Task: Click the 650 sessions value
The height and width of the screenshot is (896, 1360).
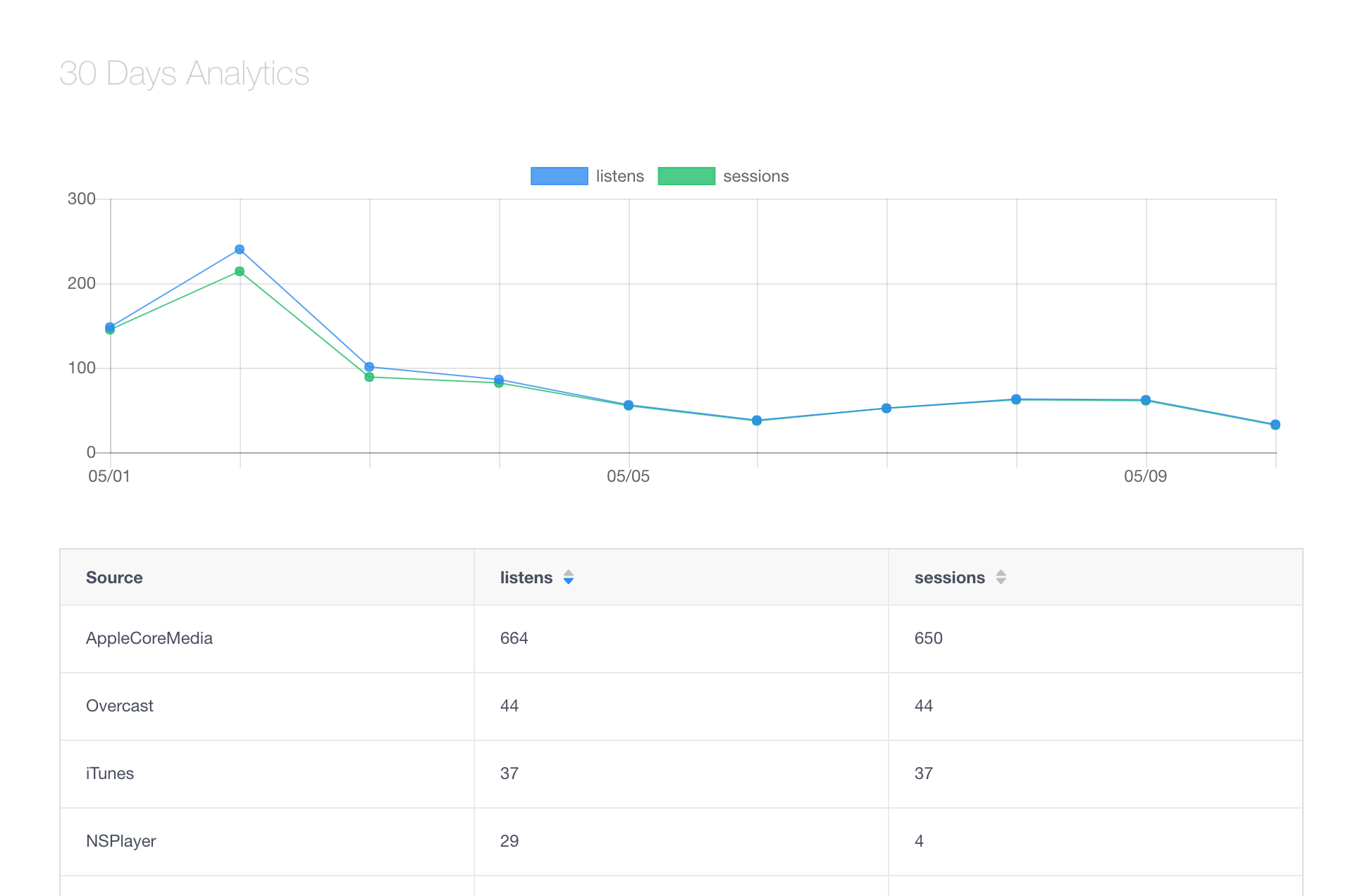Action: 929,638
